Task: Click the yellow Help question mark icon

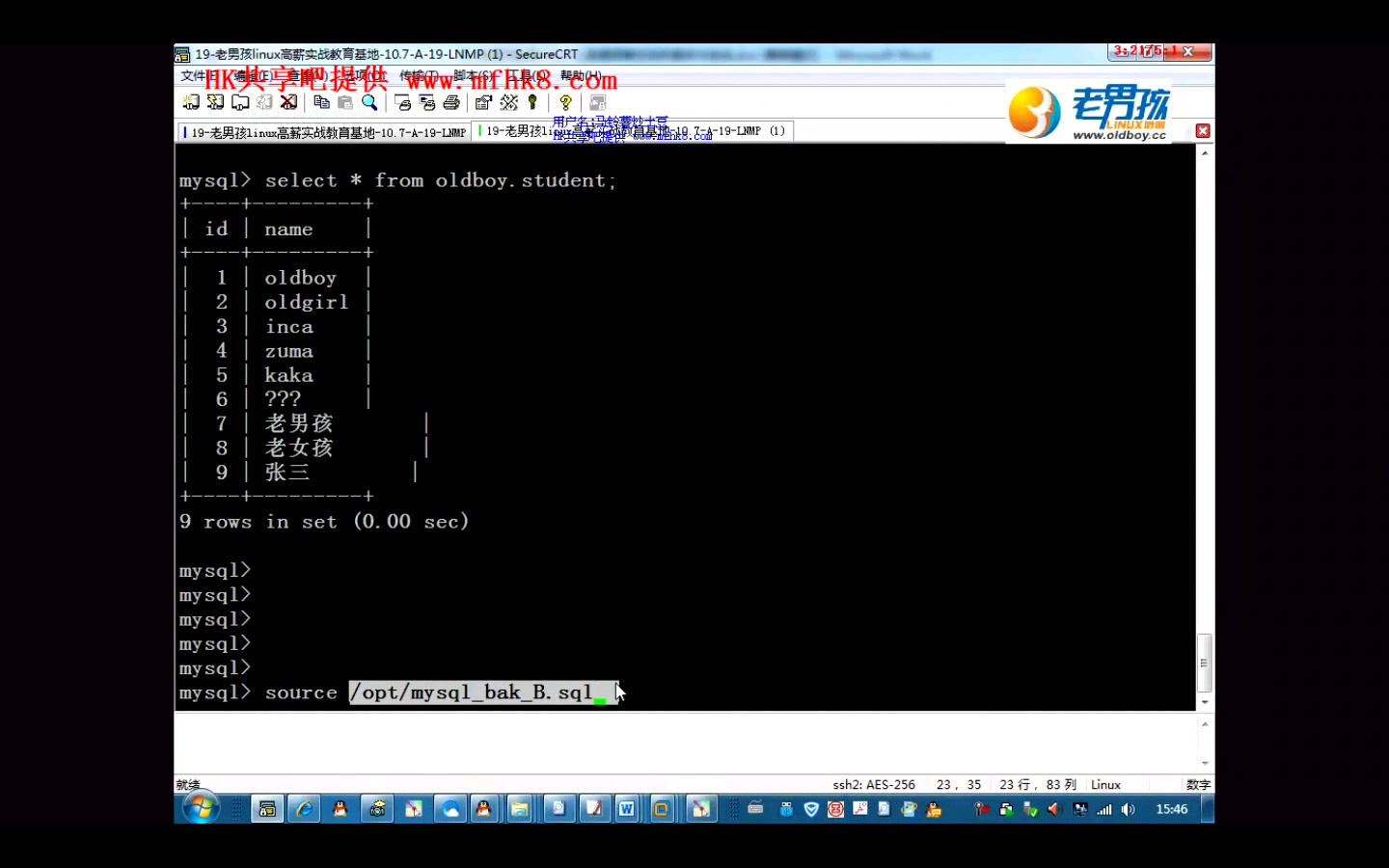Action: (565, 102)
